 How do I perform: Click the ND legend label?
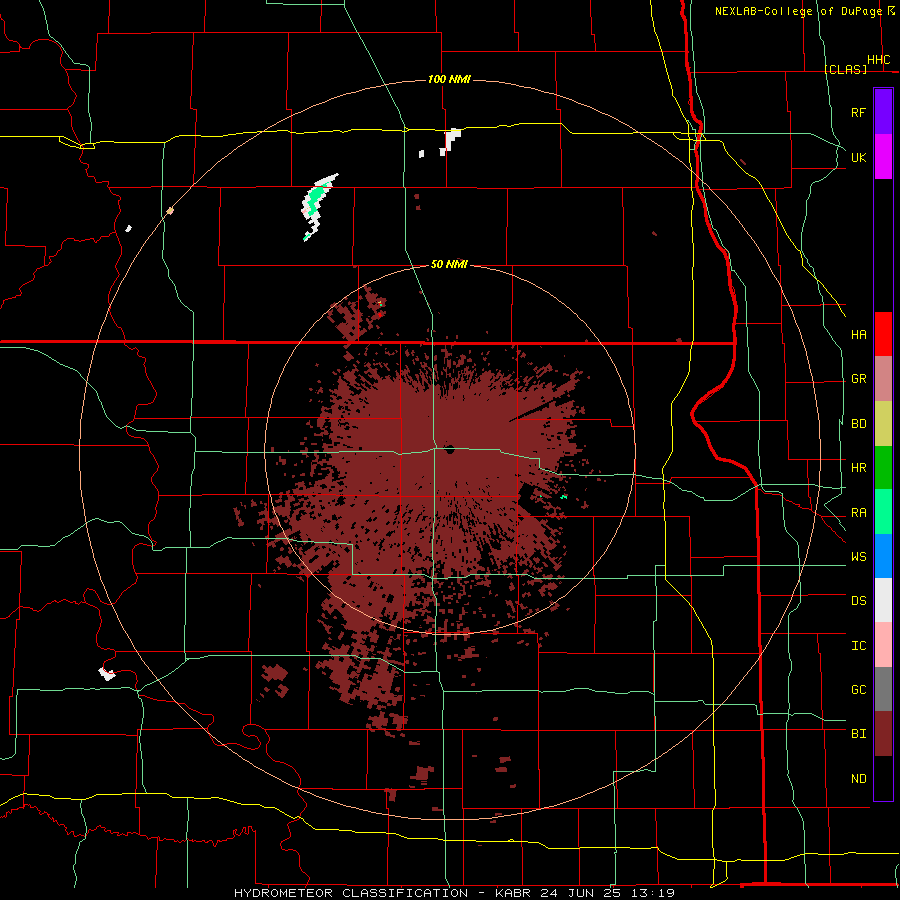click(x=858, y=779)
